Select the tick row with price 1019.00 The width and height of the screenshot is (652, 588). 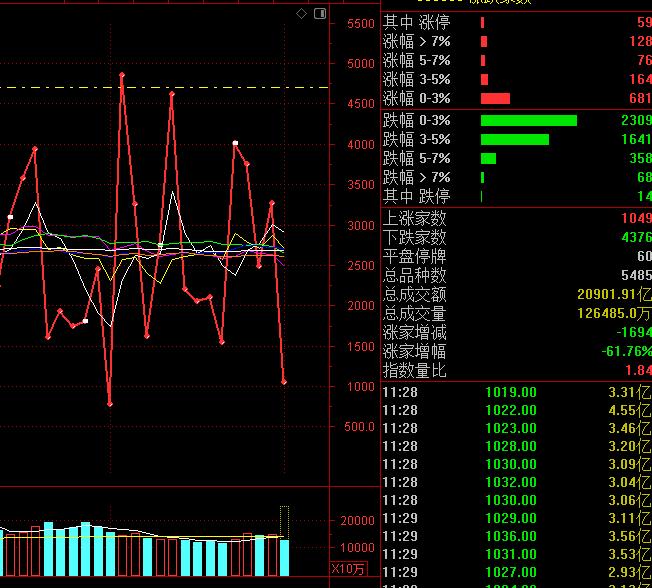click(x=517, y=392)
